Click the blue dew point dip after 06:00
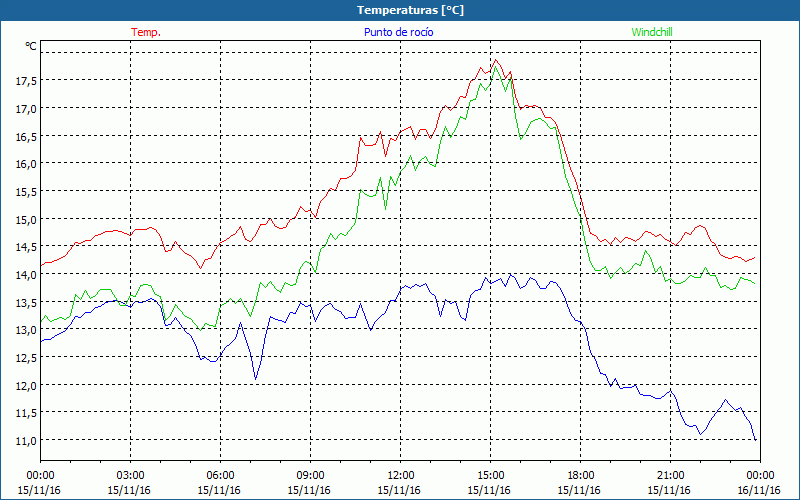The image size is (800, 500). [x=256, y=379]
